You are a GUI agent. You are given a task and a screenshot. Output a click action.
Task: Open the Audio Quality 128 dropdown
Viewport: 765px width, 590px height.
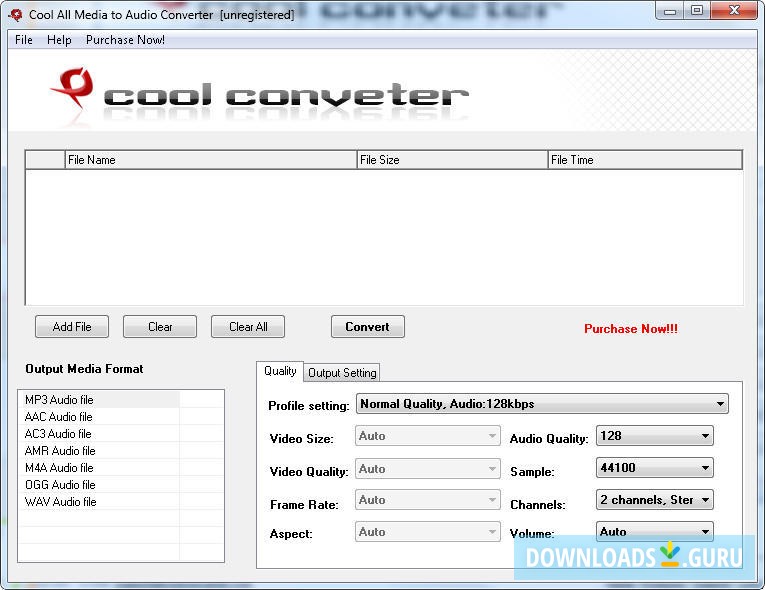click(654, 436)
